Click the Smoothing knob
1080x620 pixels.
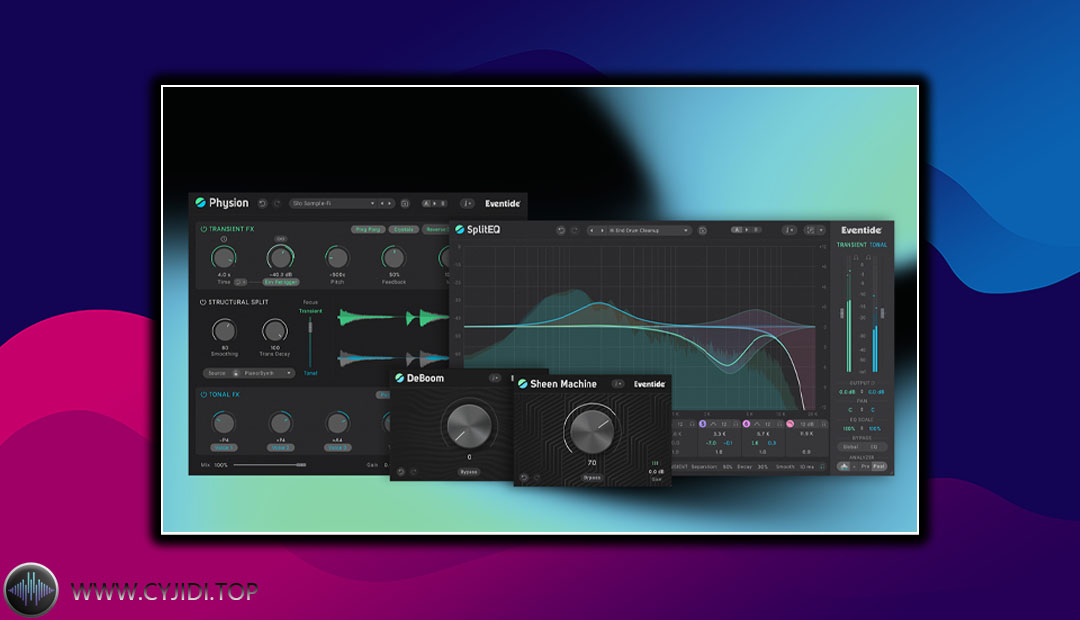pyautogui.click(x=224, y=331)
